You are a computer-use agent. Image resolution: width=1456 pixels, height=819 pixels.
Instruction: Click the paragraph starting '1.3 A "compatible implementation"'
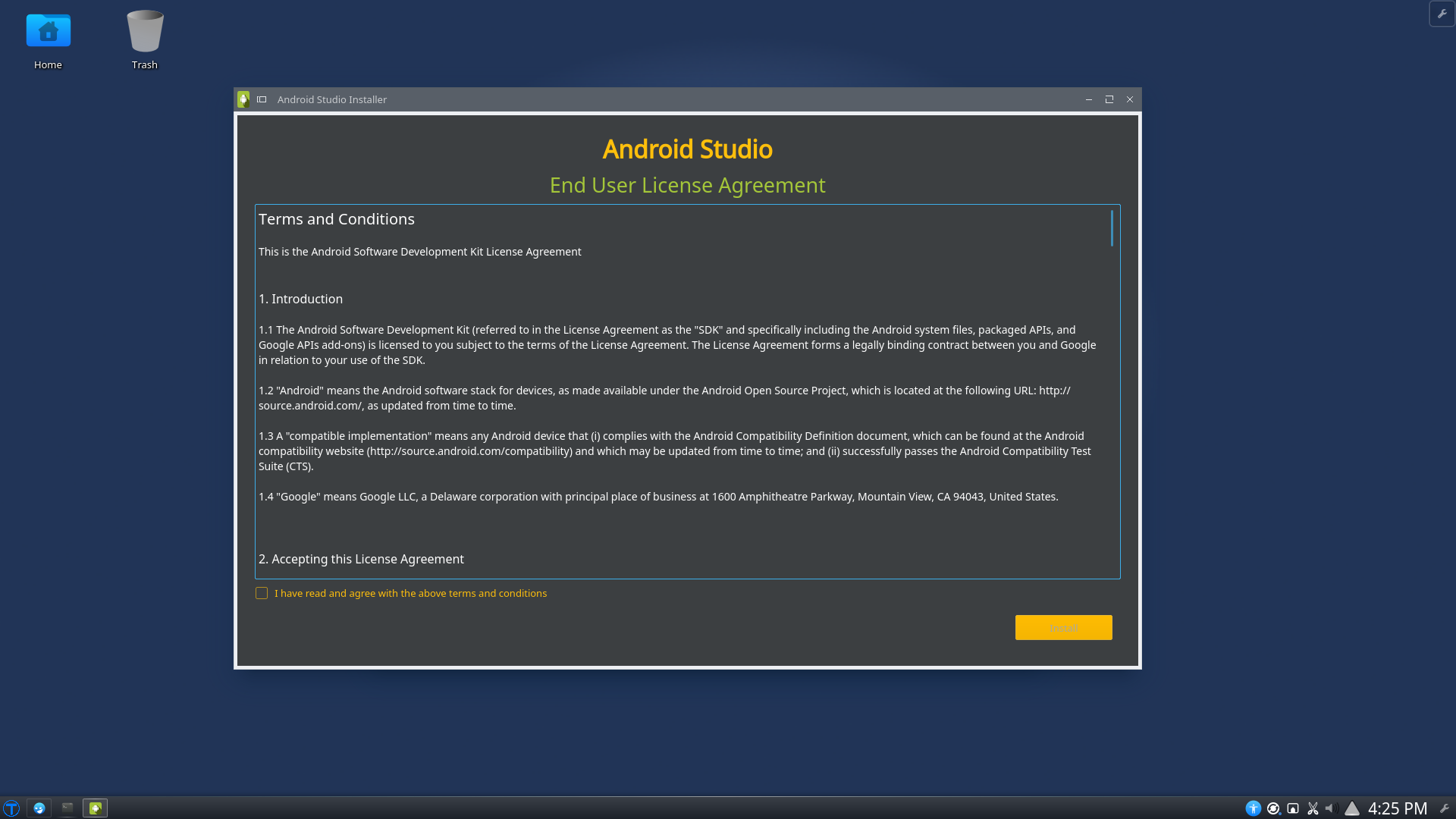coord(675,451)
